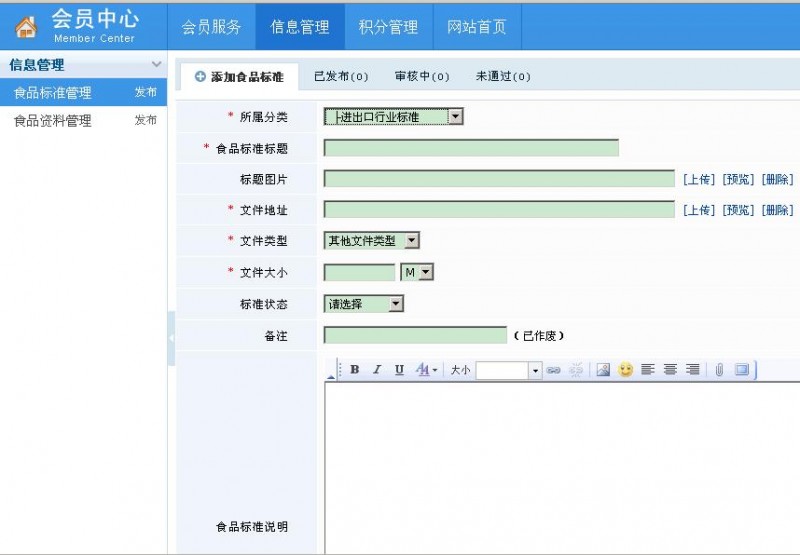This screenshot has height=555, width=800.
Task: Click the insert hyperlink icon
Action: tap(554, 370)
